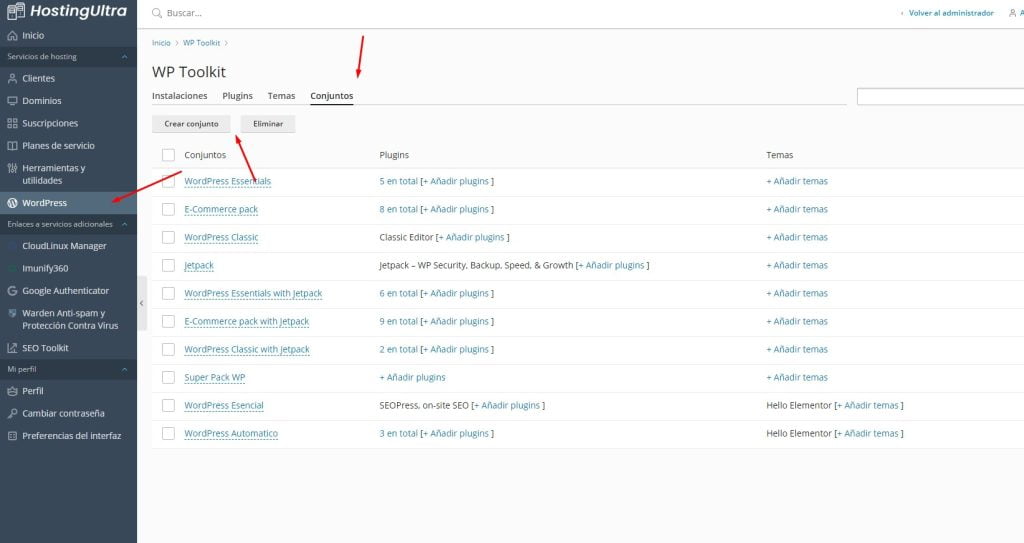Click '9 en total' plugins link
The image size is (1024, 543).
(x=398, y=321)
